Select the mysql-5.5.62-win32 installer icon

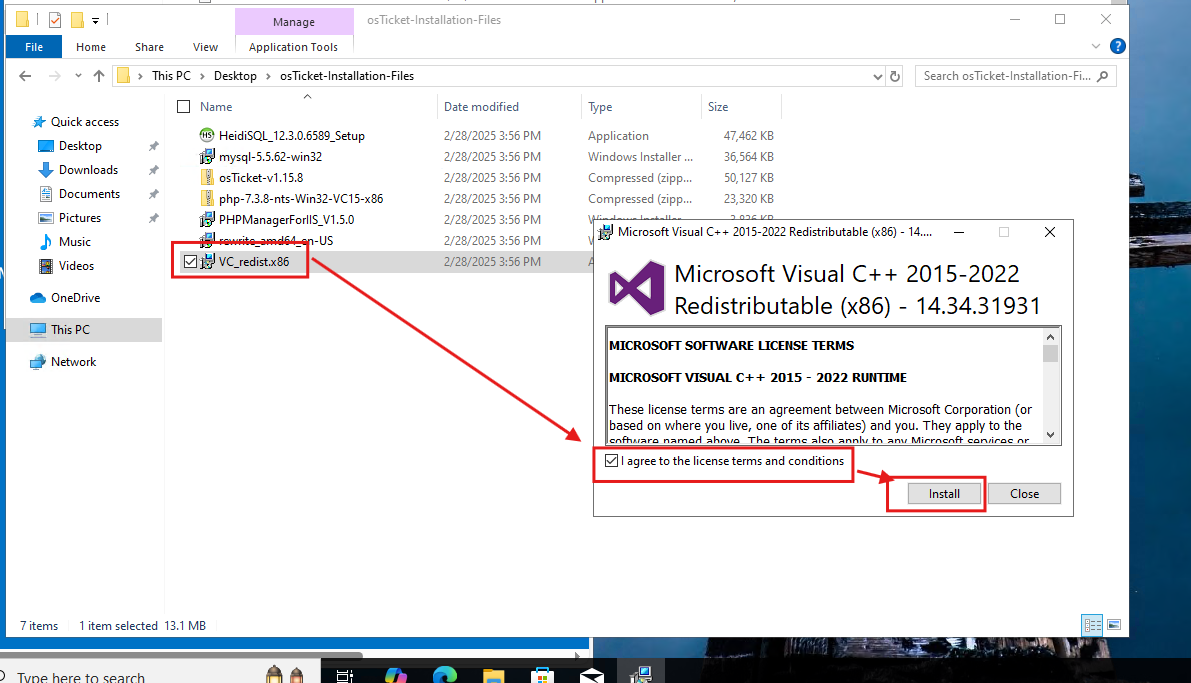pos(207,157)
